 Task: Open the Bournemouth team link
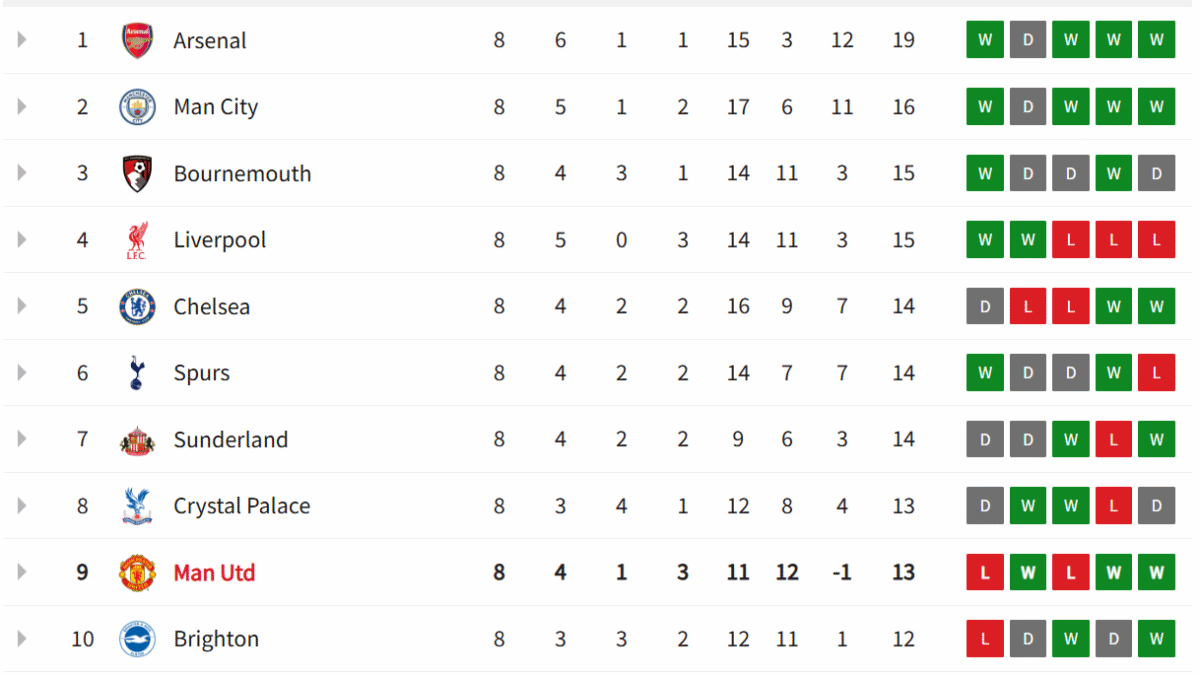[x=242, y=174]
